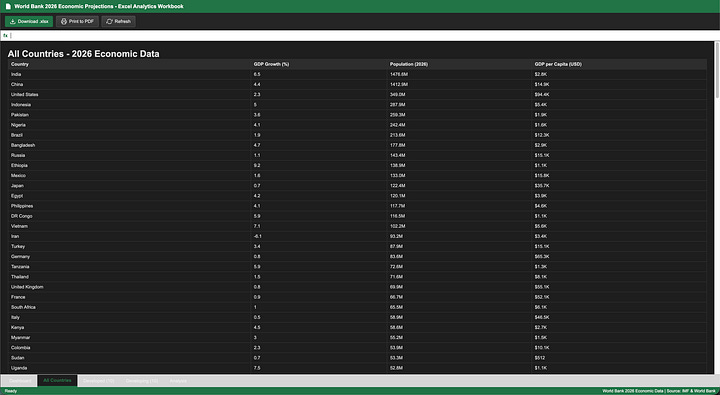Viewport: 720px width, 395px height.
Task: Click Ethiopia's GDP growth value 9.2
Action: [257, 165]
